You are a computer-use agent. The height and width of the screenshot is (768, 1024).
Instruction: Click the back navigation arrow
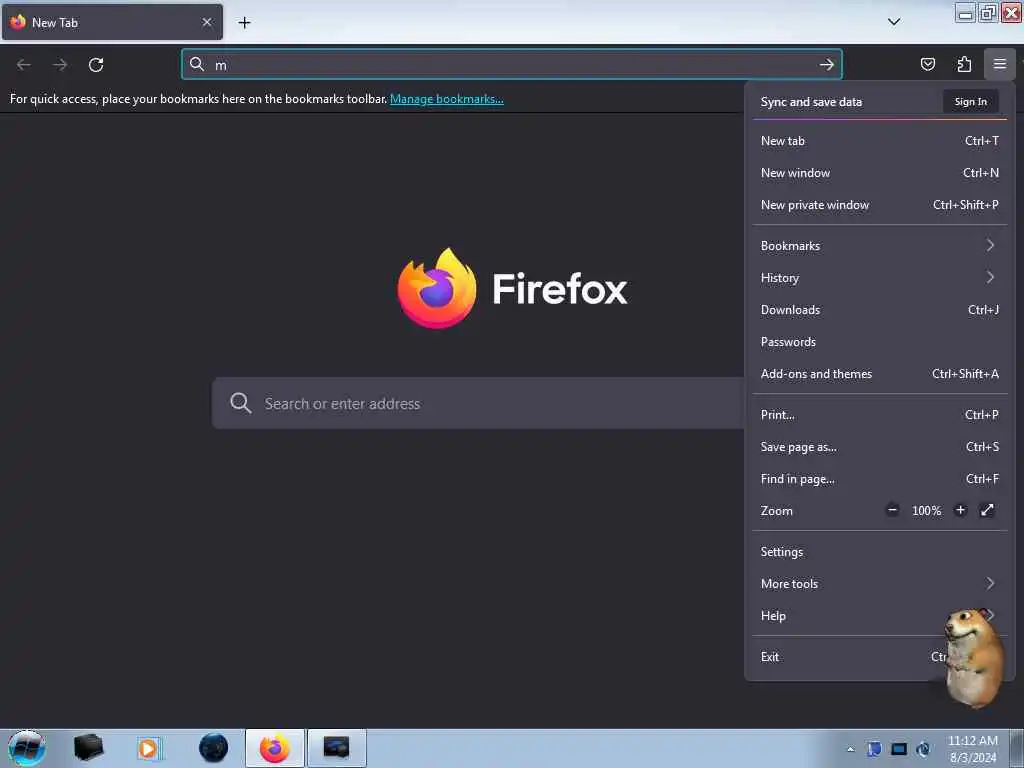[24, 65]
